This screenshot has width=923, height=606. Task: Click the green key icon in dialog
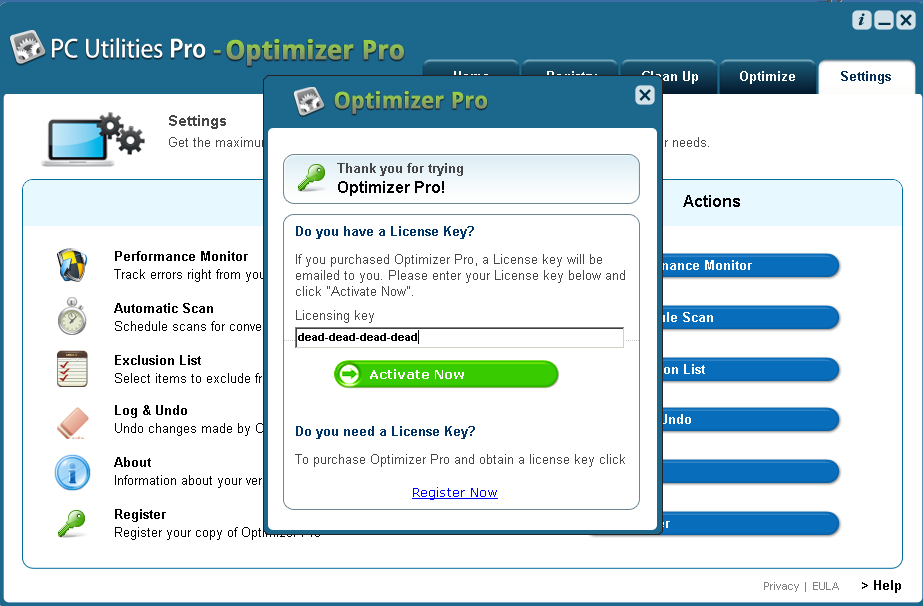(x=311, y=177)
